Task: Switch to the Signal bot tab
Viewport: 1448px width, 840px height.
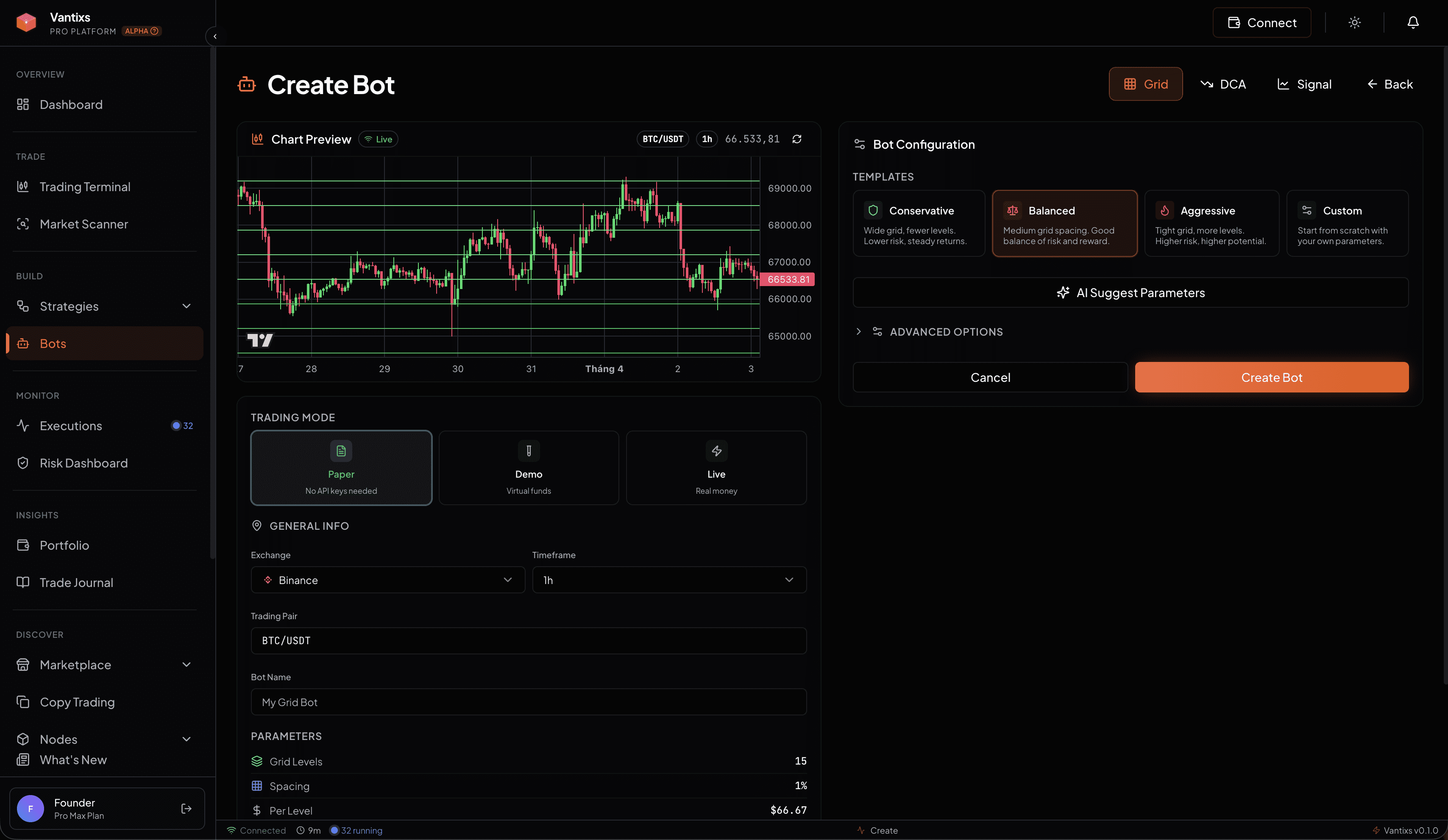Action: tap(1304, 84)
